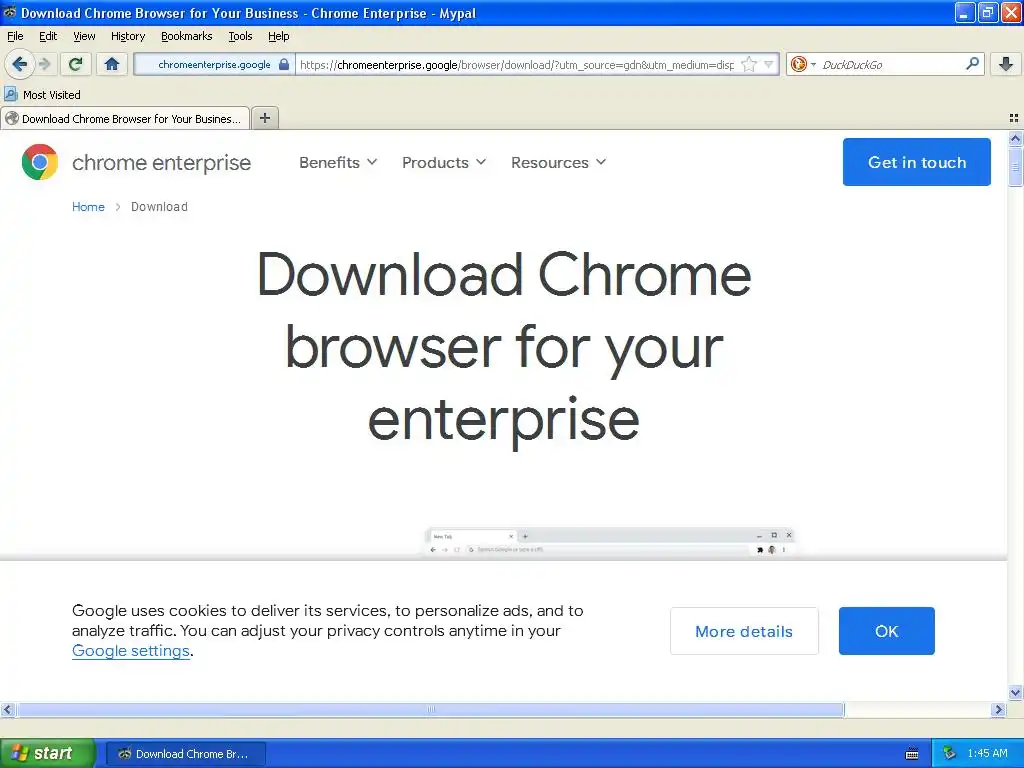Open the URL history dropdown arrow

(769, 64)
